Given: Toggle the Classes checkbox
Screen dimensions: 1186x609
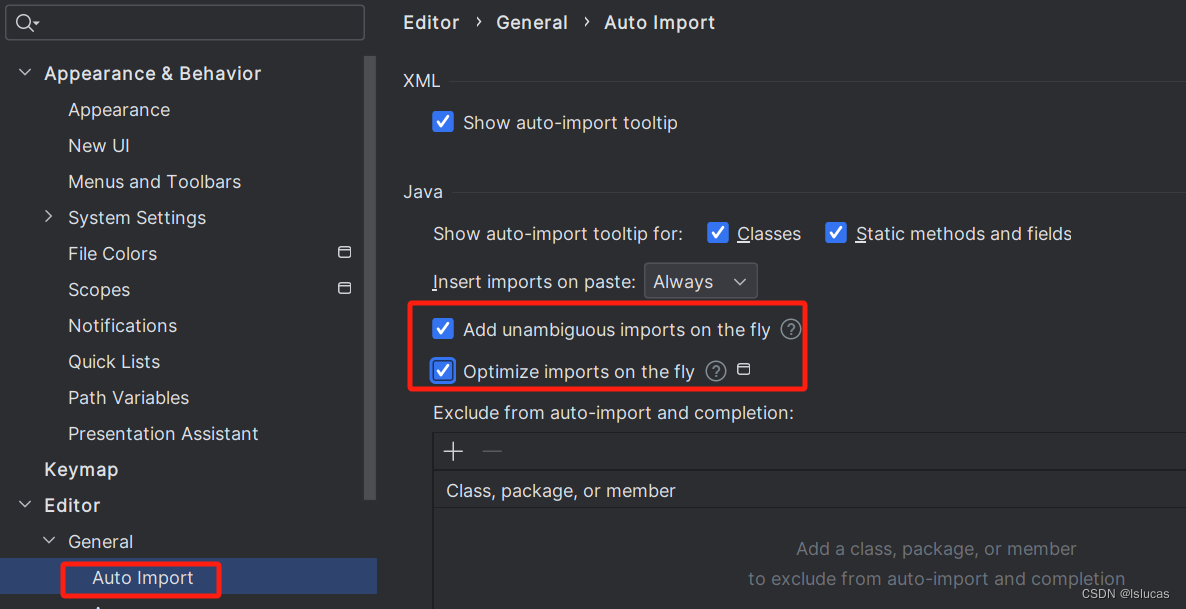Looking at the screenshot, I should [x=717, y=233].
